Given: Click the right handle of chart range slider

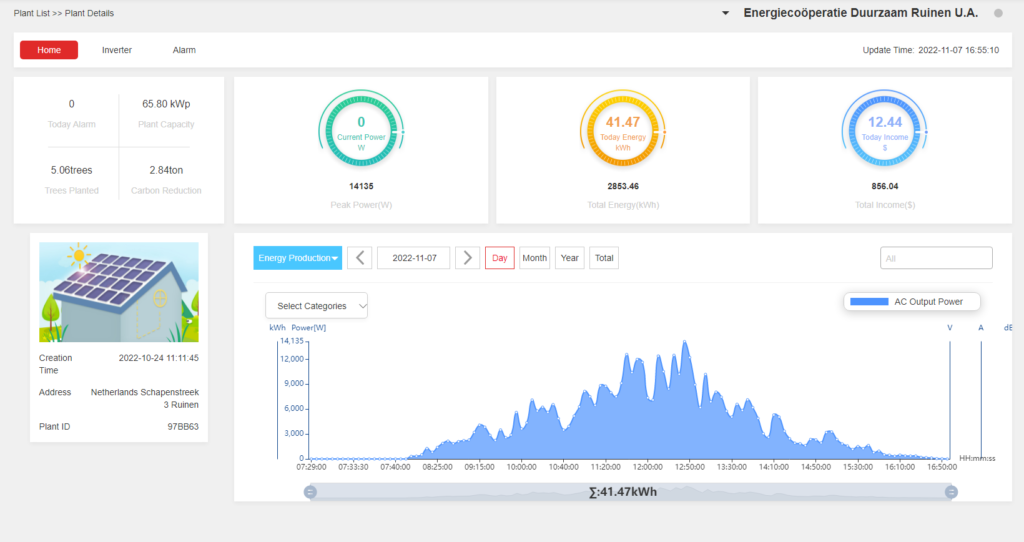Looking at the screenshot, I should pyautogui.click(x=951, y=492).
